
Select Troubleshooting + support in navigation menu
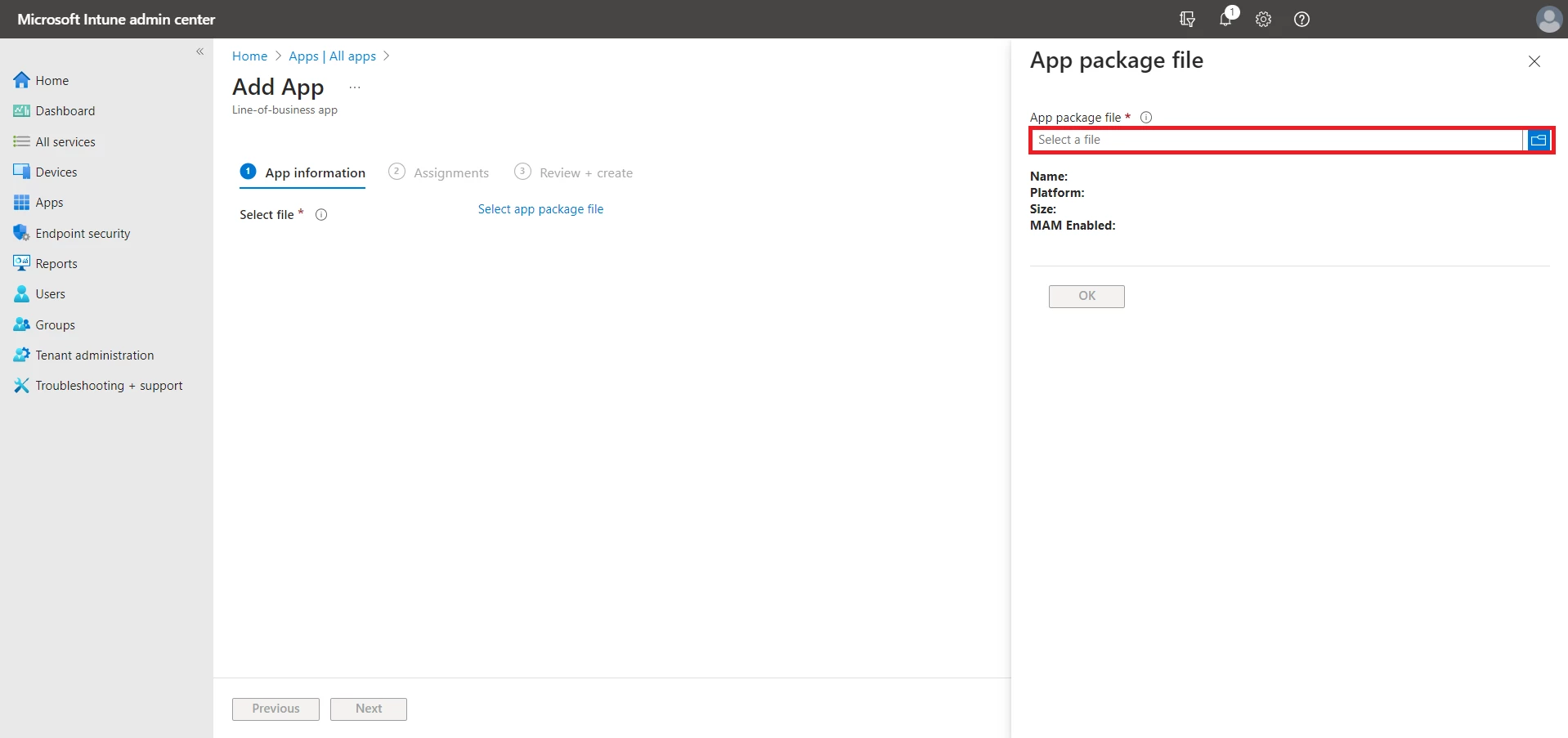pos(109,385)
